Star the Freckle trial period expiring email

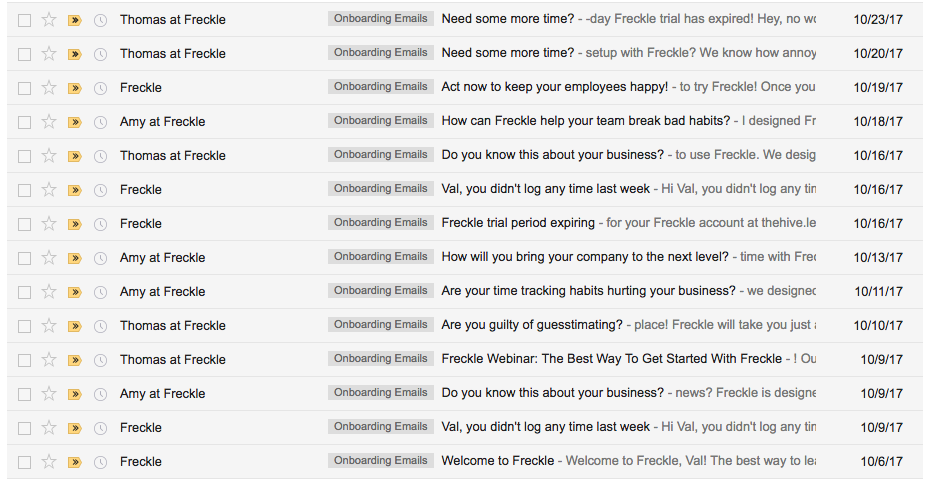click(49, 223)
